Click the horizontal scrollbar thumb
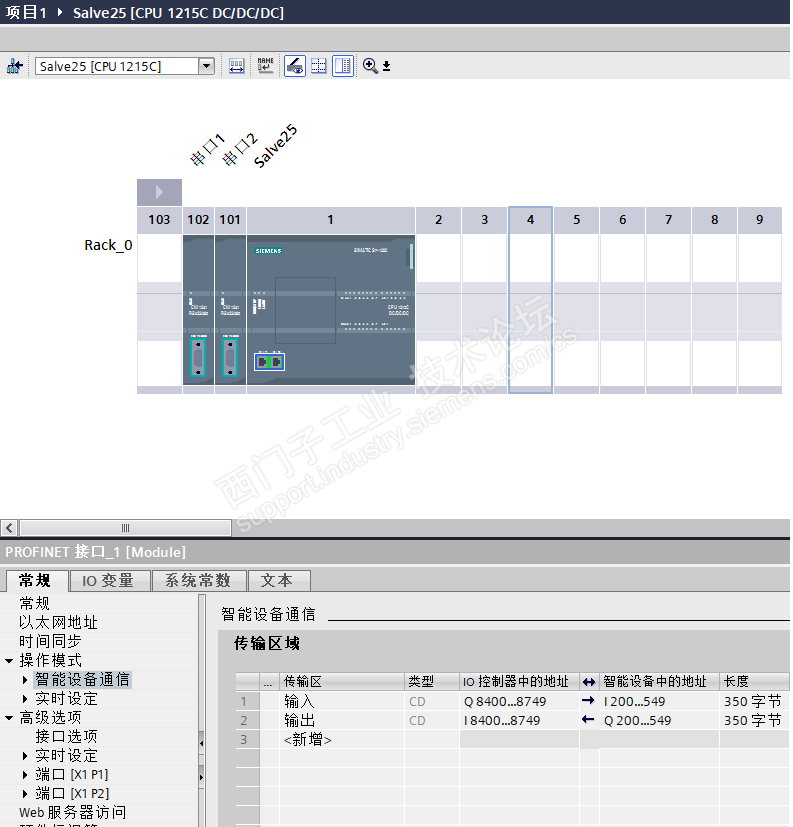This screenshot has height=827, width=793. 125,527
